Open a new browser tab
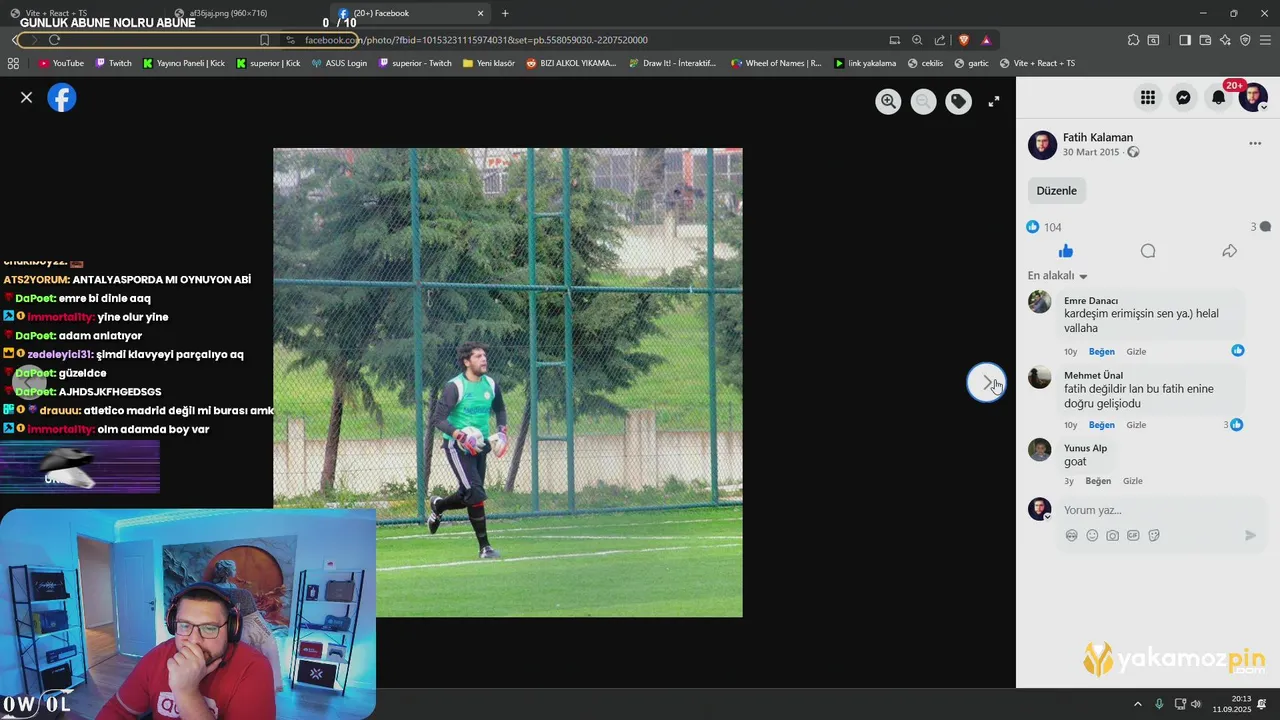This screenshot has height=720, width=1280. tap(505, 13)
